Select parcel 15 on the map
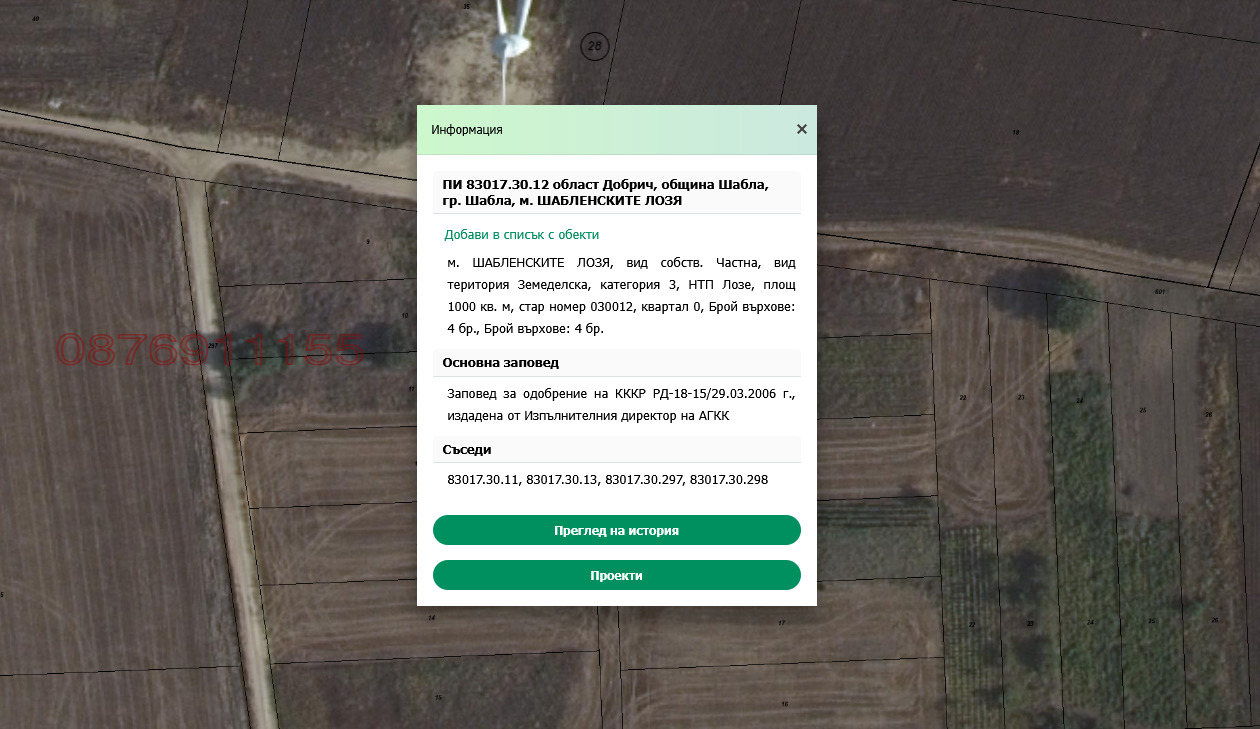 (x=437, y=697)
